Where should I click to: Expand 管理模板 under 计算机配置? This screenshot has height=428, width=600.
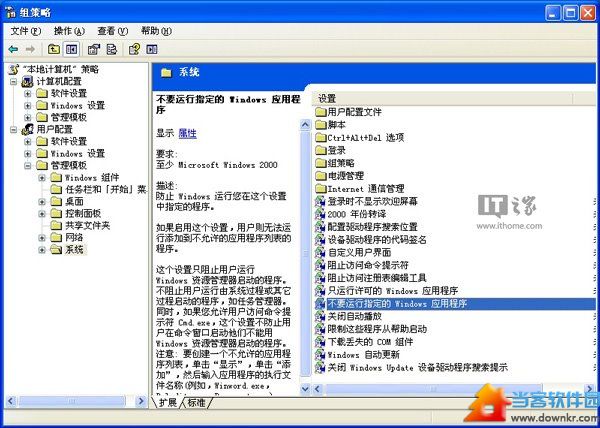pos(28,117)
